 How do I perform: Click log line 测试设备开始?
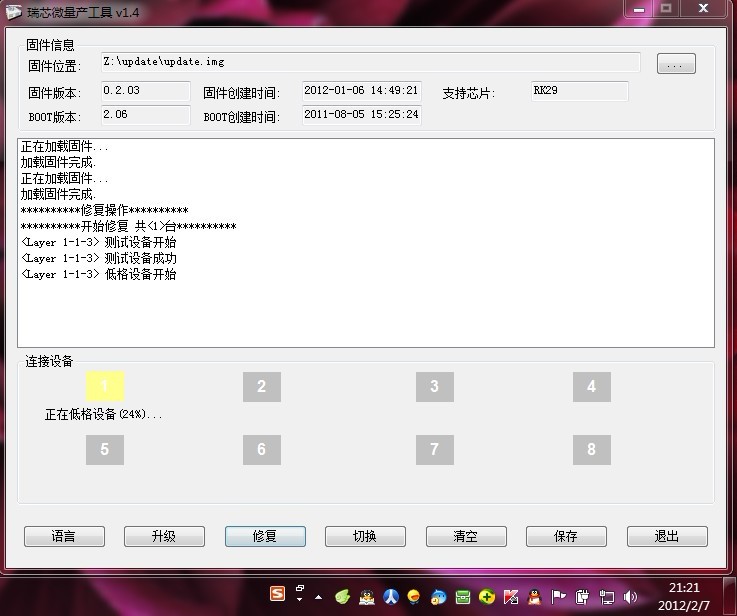(99, 242)
